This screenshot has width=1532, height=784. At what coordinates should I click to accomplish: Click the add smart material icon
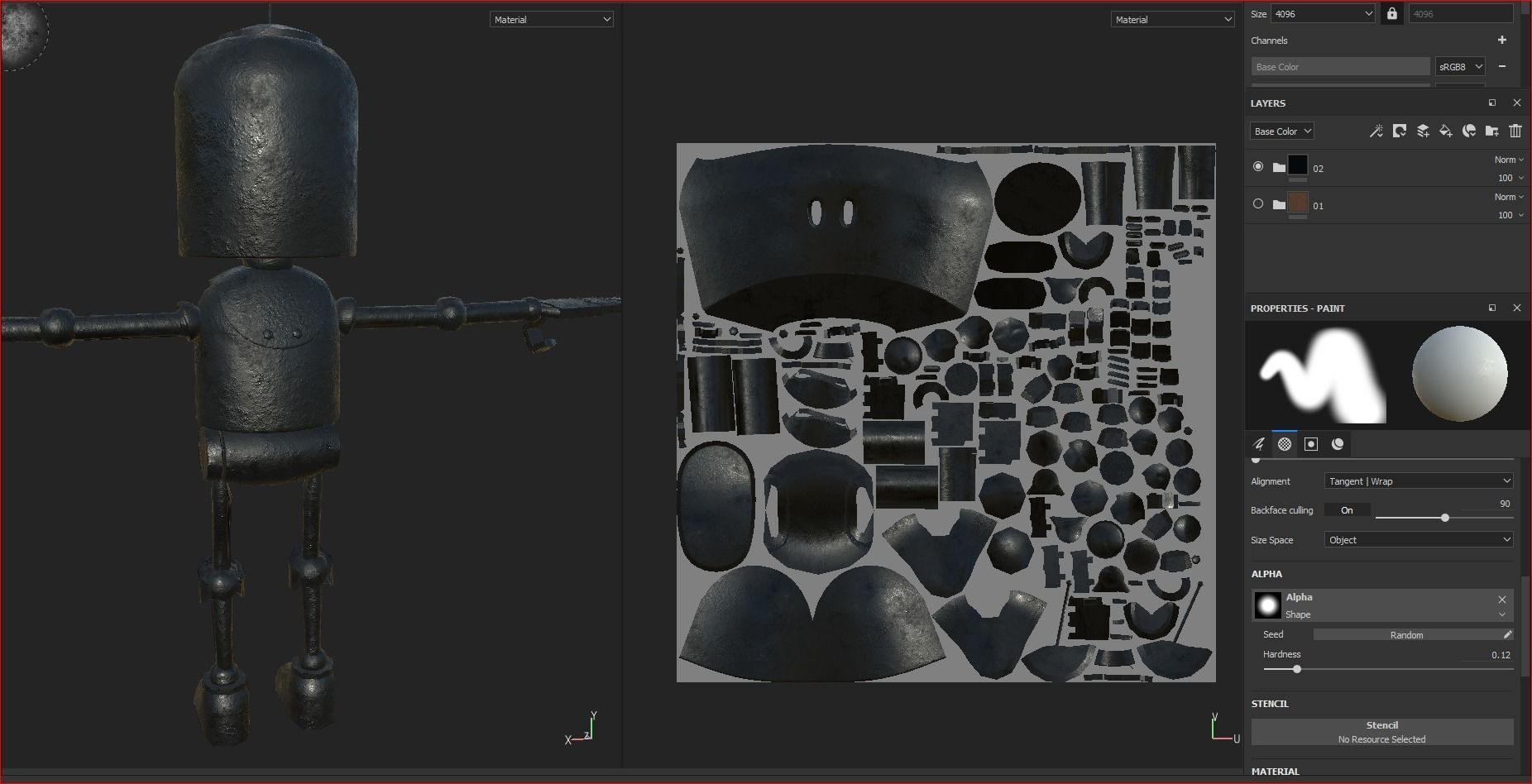click(x=1469, y=131)
